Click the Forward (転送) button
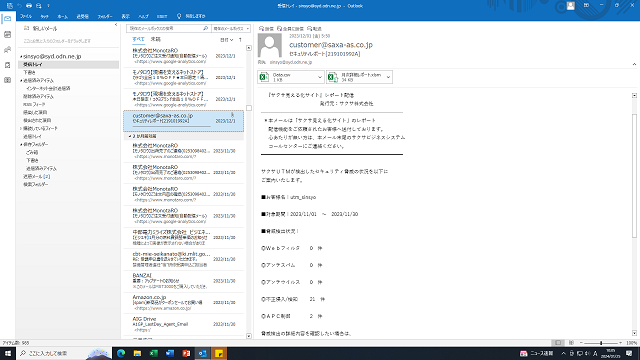Screen dimensions: 640x360 [x=314, y=29]
